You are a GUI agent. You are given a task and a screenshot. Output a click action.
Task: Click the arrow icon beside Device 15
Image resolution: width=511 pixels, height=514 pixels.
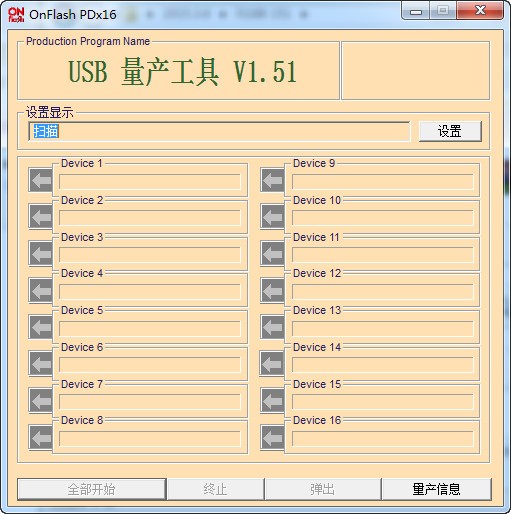tap(272, 400)
